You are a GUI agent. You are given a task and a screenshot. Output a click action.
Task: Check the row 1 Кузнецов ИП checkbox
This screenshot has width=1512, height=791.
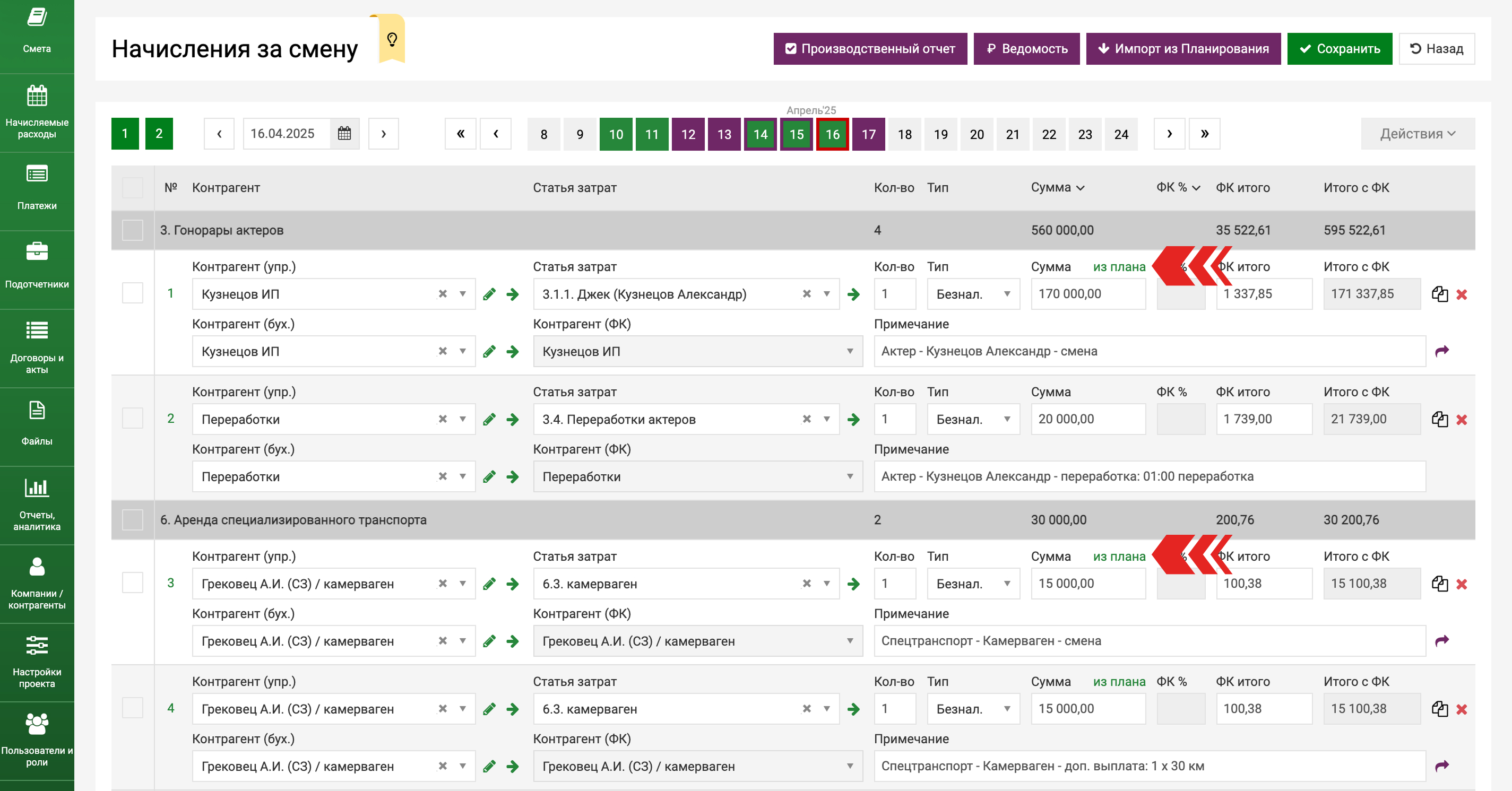pyautogui.click(x=133, y=293)
